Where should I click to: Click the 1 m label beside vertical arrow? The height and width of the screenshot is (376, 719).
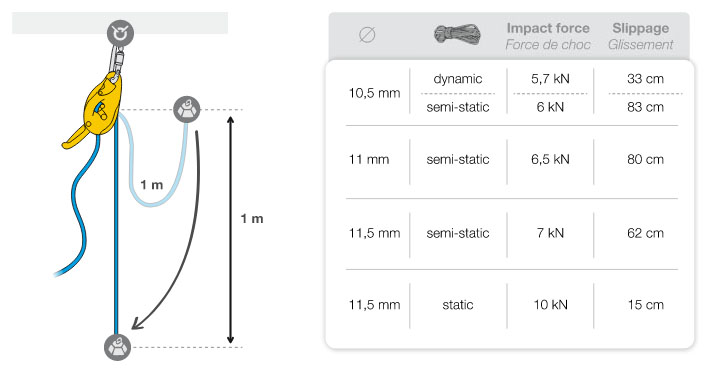point(252,219)
